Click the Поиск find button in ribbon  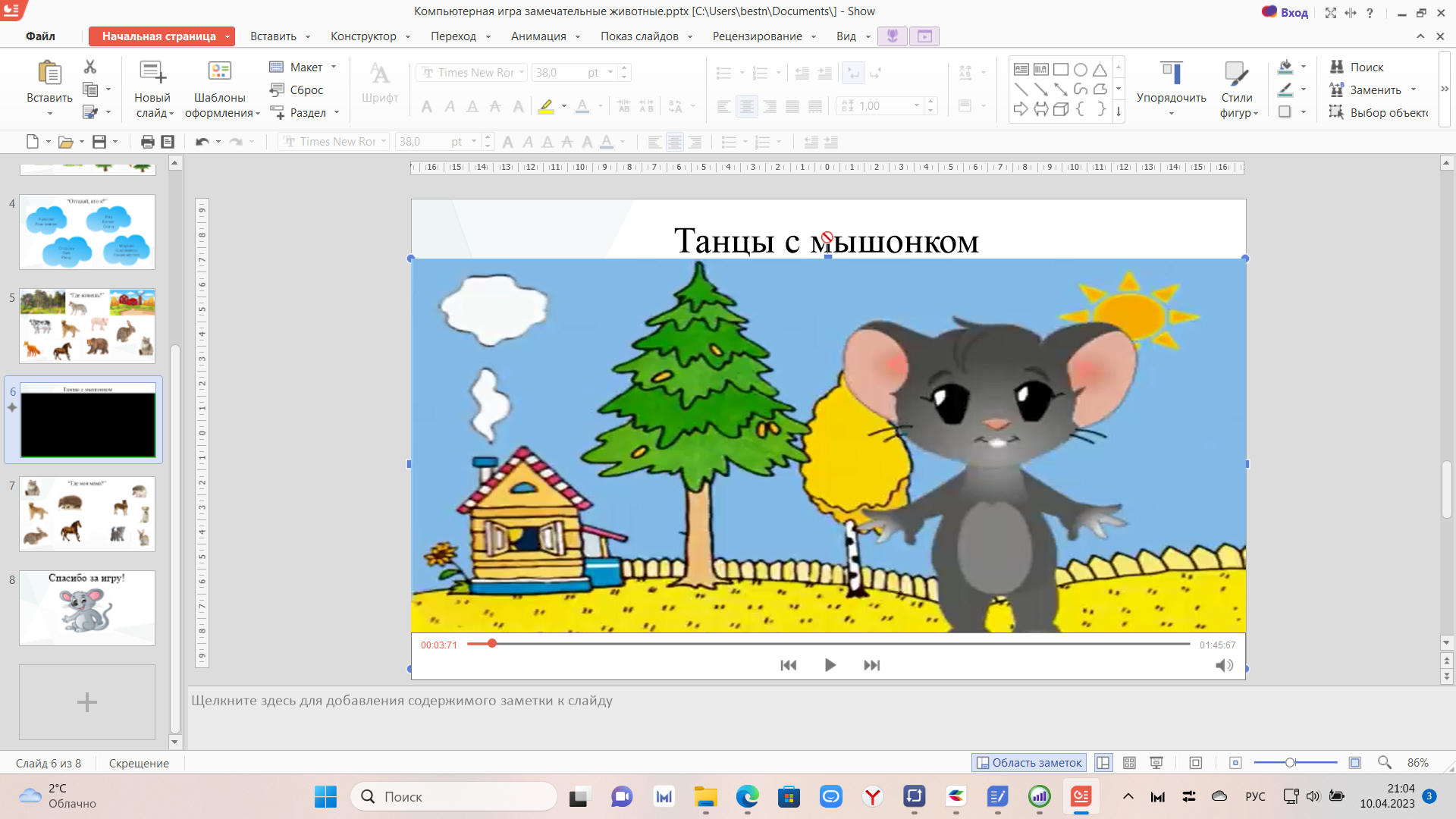point(1366,67)
